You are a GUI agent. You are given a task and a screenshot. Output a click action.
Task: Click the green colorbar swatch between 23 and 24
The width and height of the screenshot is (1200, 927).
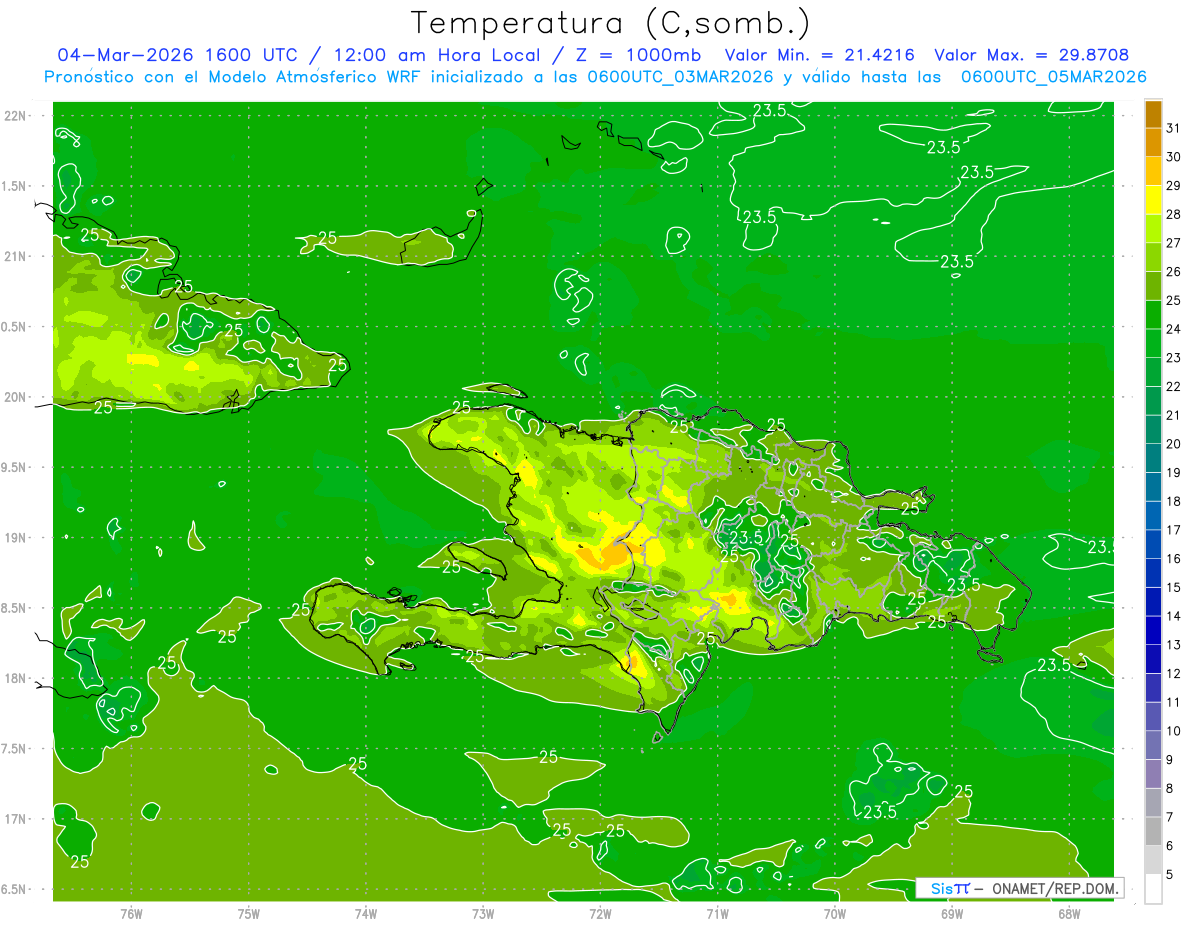coord(1153,344)
